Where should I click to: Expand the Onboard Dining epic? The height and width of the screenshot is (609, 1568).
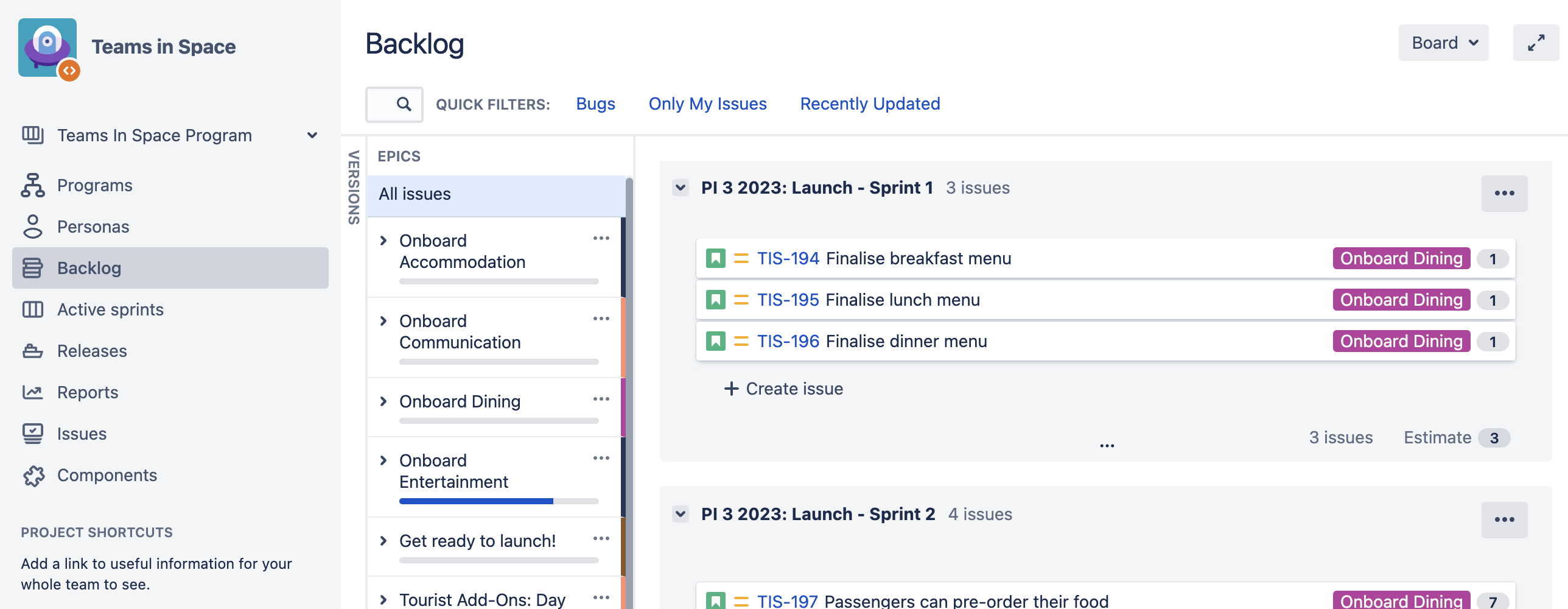coord(383,401)
